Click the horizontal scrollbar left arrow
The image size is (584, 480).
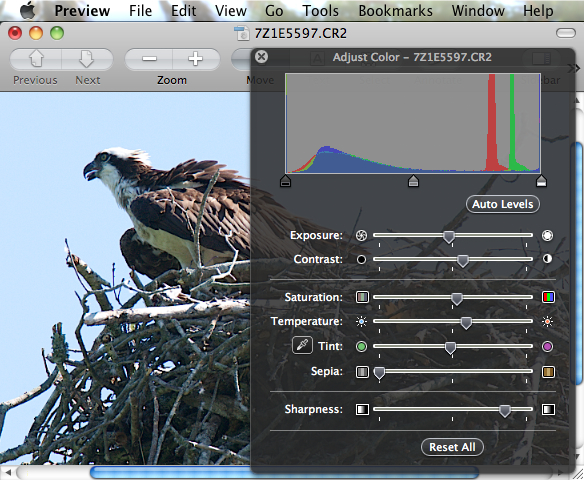coord(8,473)
